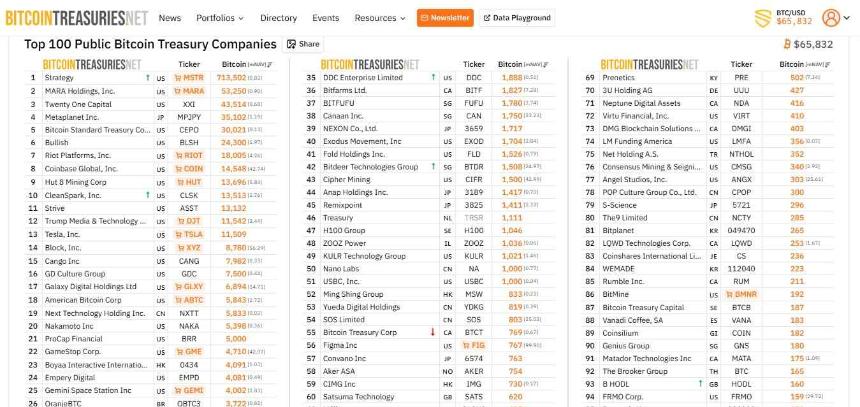Click the orange Newsletter button
This screenshot has height=407, width=860.
(445, 18)
